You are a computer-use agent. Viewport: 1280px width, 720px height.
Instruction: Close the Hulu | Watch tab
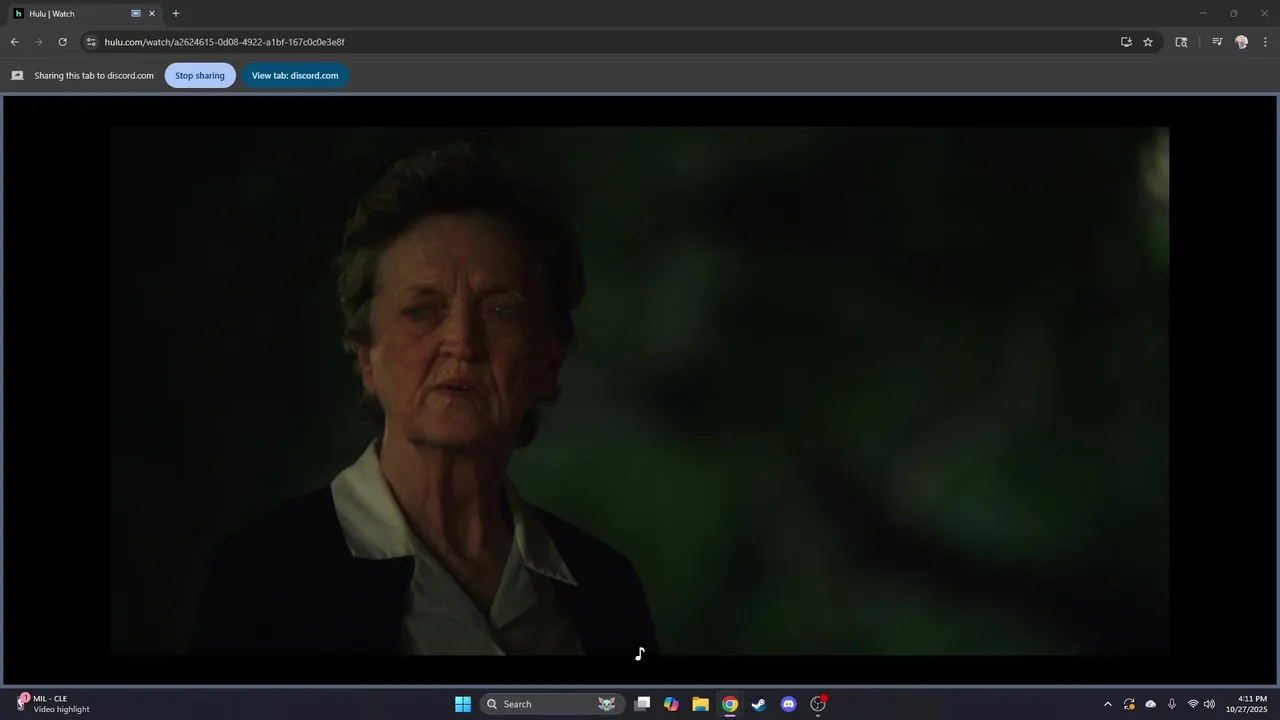point(152,14)
